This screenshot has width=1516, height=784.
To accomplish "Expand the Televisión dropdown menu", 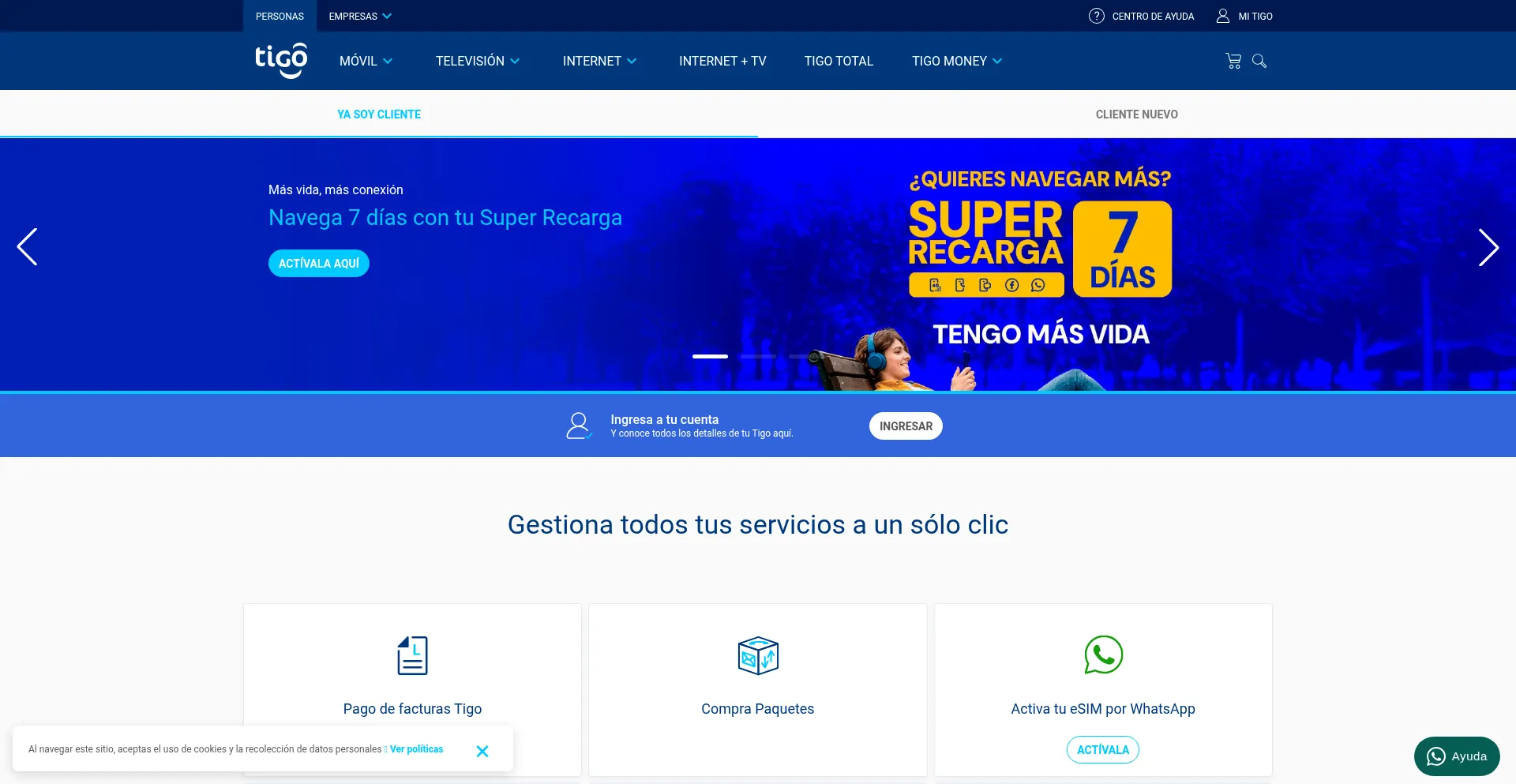I will [477, 61].
